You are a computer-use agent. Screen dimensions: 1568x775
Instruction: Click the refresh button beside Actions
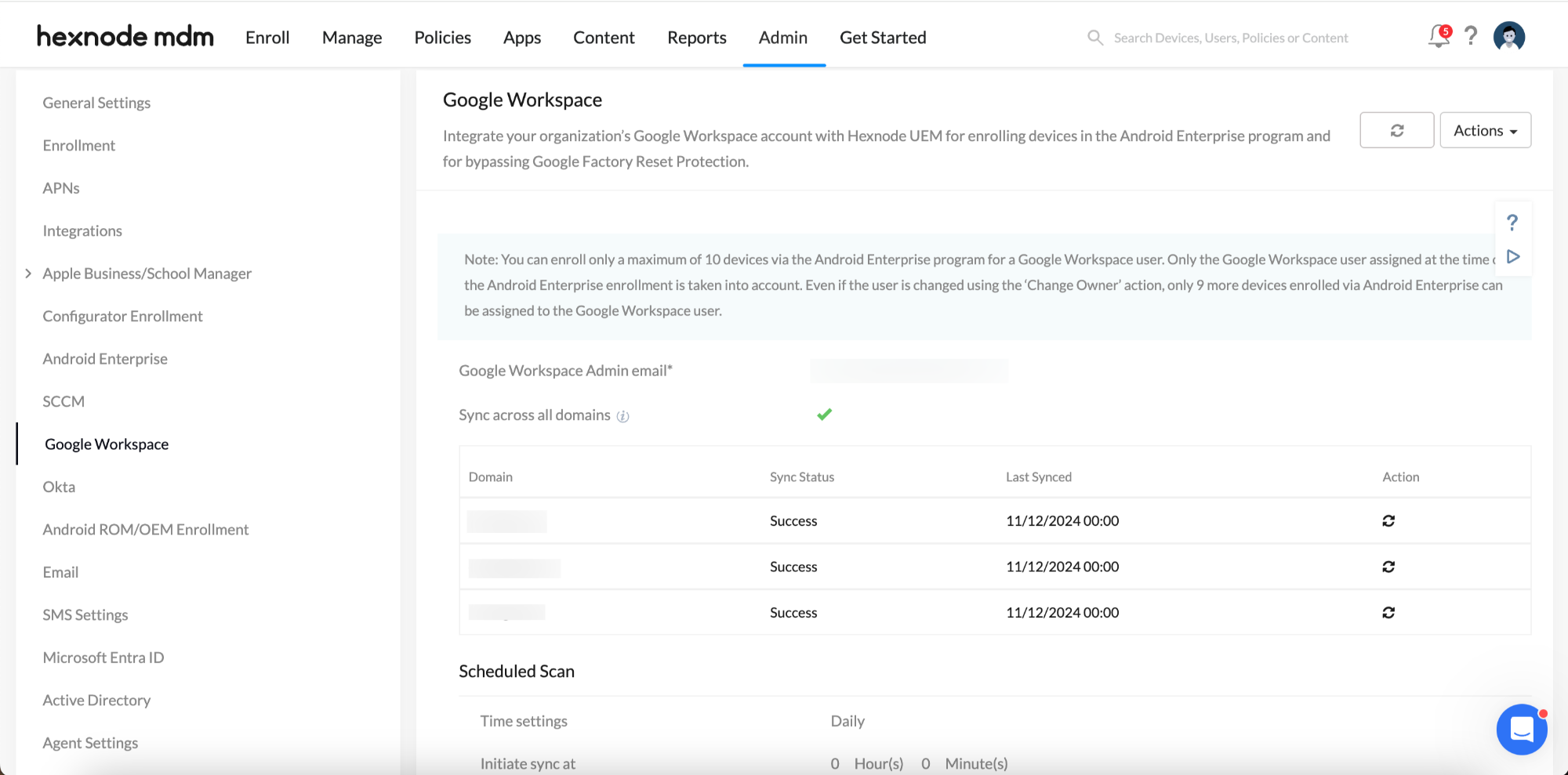(x=1397, y=130)
